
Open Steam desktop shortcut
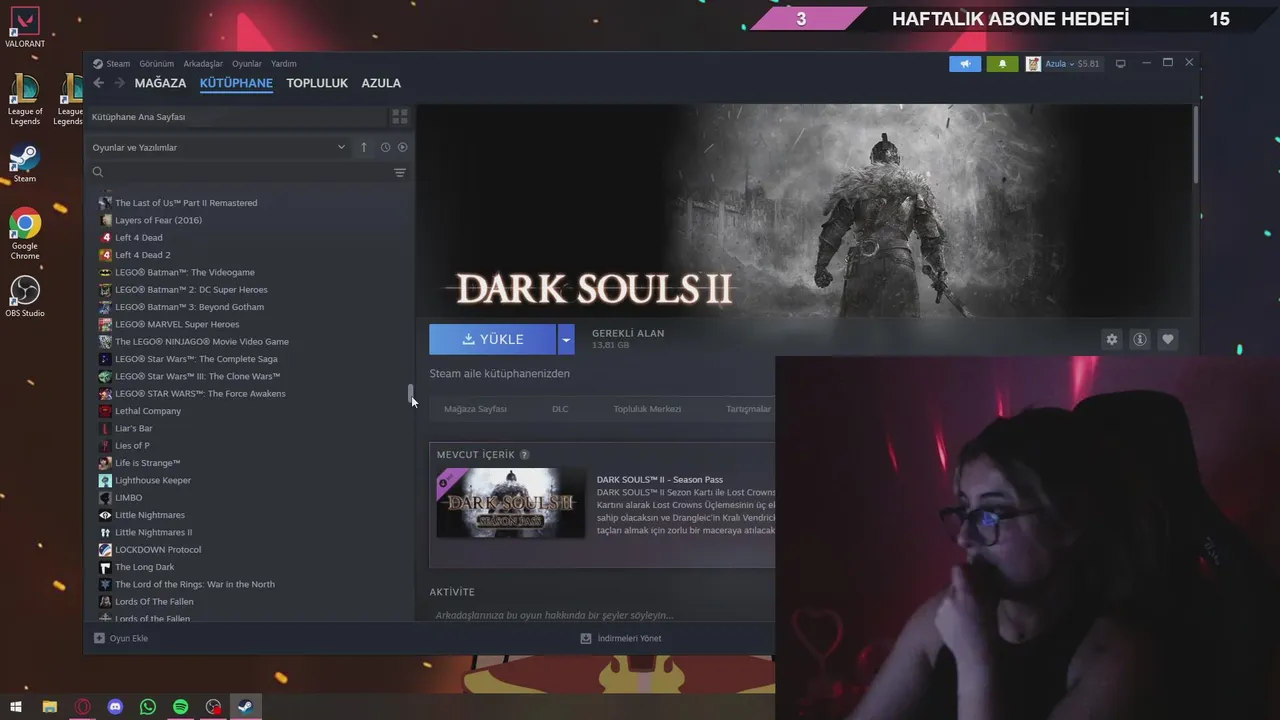(x=25, y=164)
